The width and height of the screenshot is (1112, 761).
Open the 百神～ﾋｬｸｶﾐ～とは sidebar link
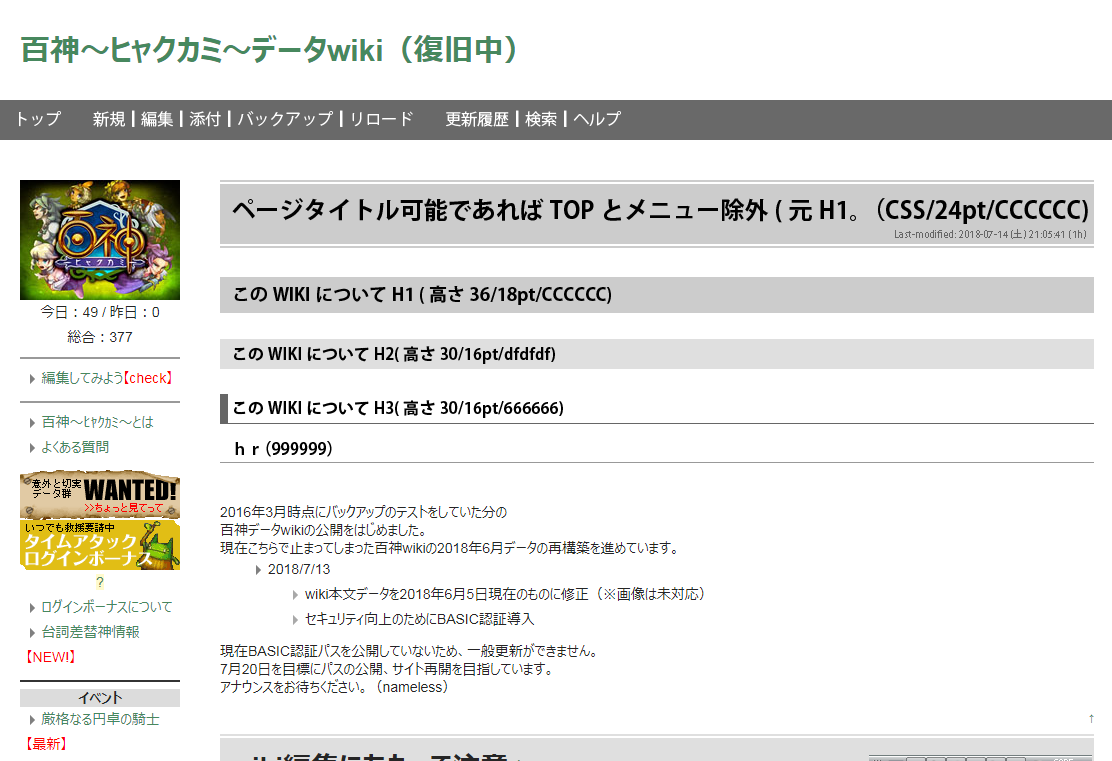point(98,422)
